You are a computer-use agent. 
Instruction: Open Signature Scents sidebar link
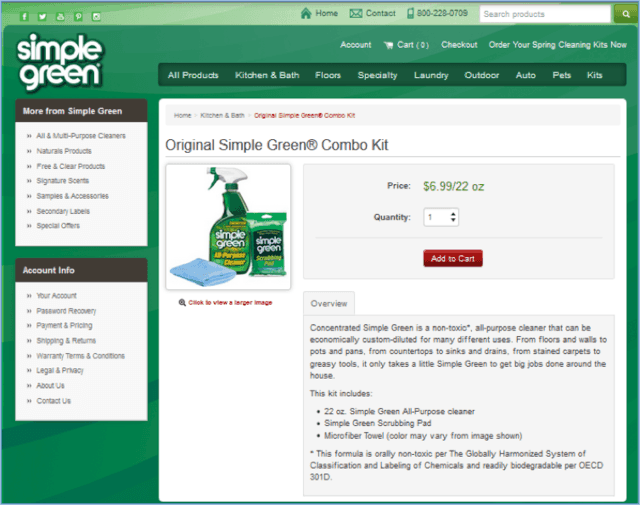pos(62,181)
